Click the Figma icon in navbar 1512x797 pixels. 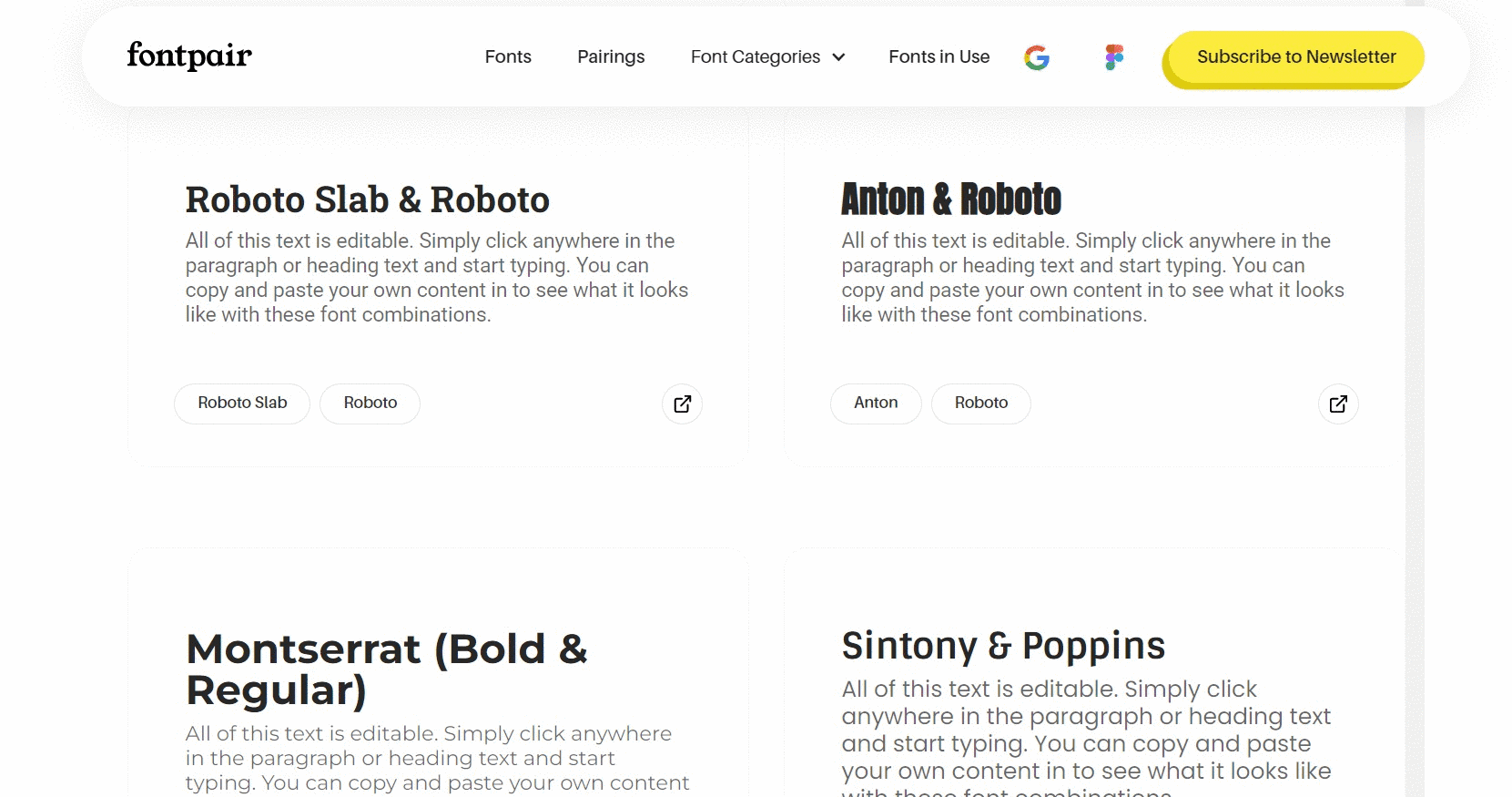tap(1114, 57)
